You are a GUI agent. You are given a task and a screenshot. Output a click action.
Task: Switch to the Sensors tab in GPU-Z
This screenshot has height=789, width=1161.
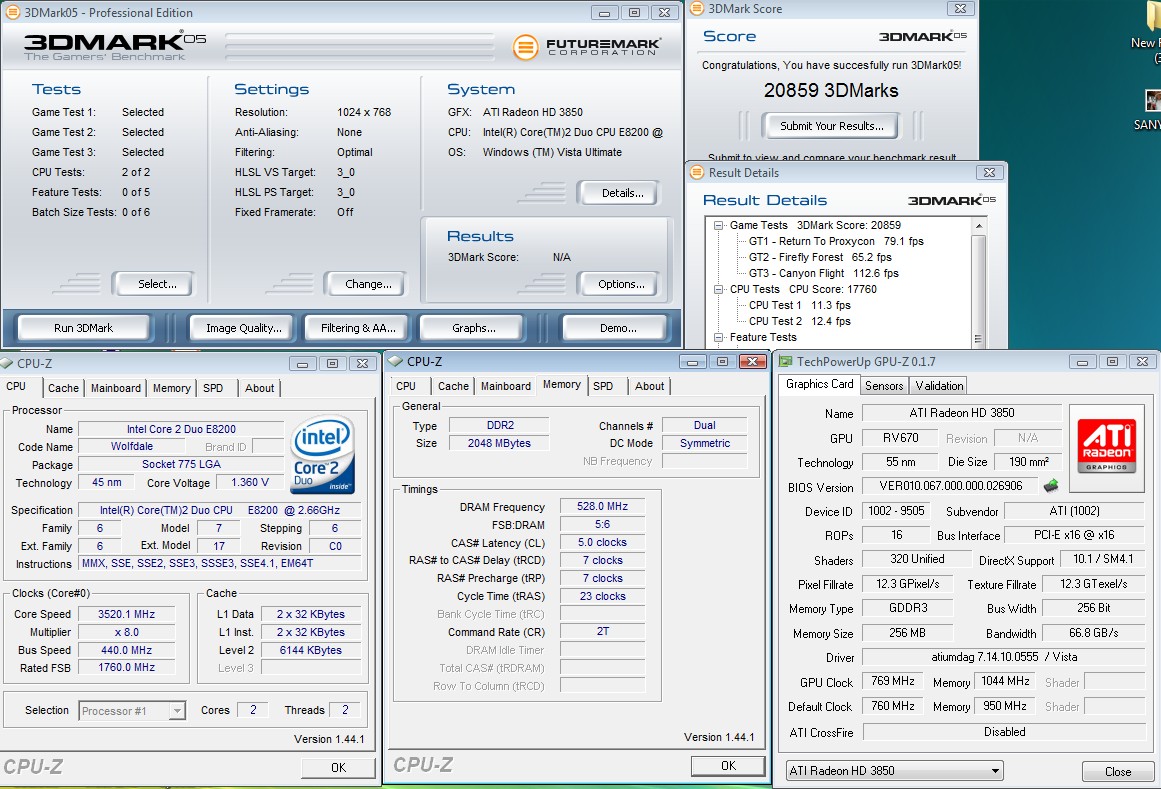point(884,385)
